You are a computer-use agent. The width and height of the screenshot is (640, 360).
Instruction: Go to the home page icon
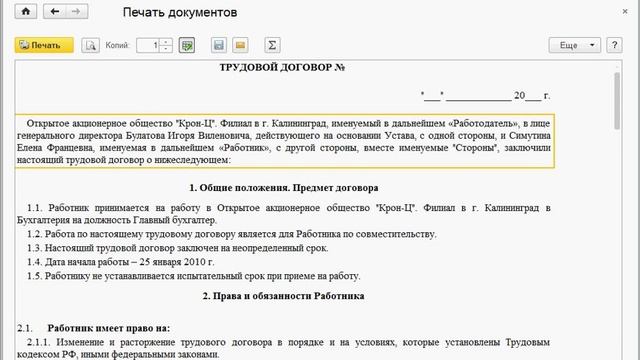coord(26,11)
